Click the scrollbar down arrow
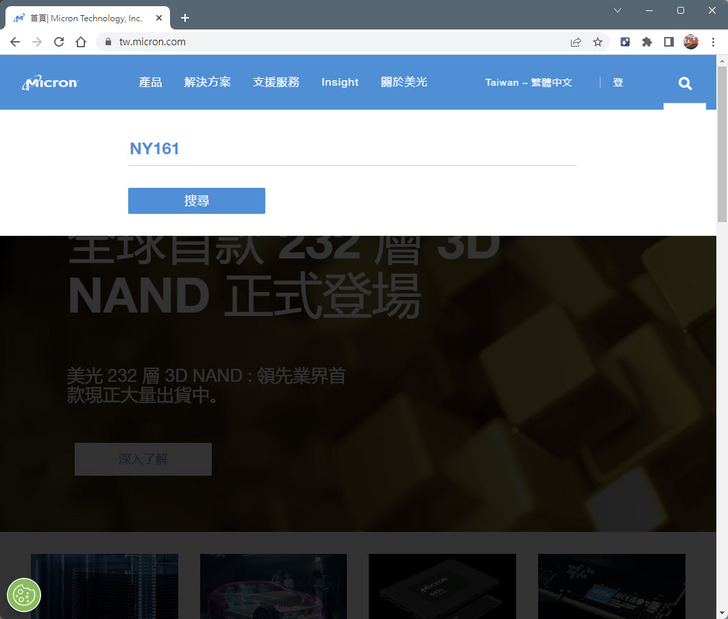The height and width of the screenshot is (619, 728). [x=722, y=613]
